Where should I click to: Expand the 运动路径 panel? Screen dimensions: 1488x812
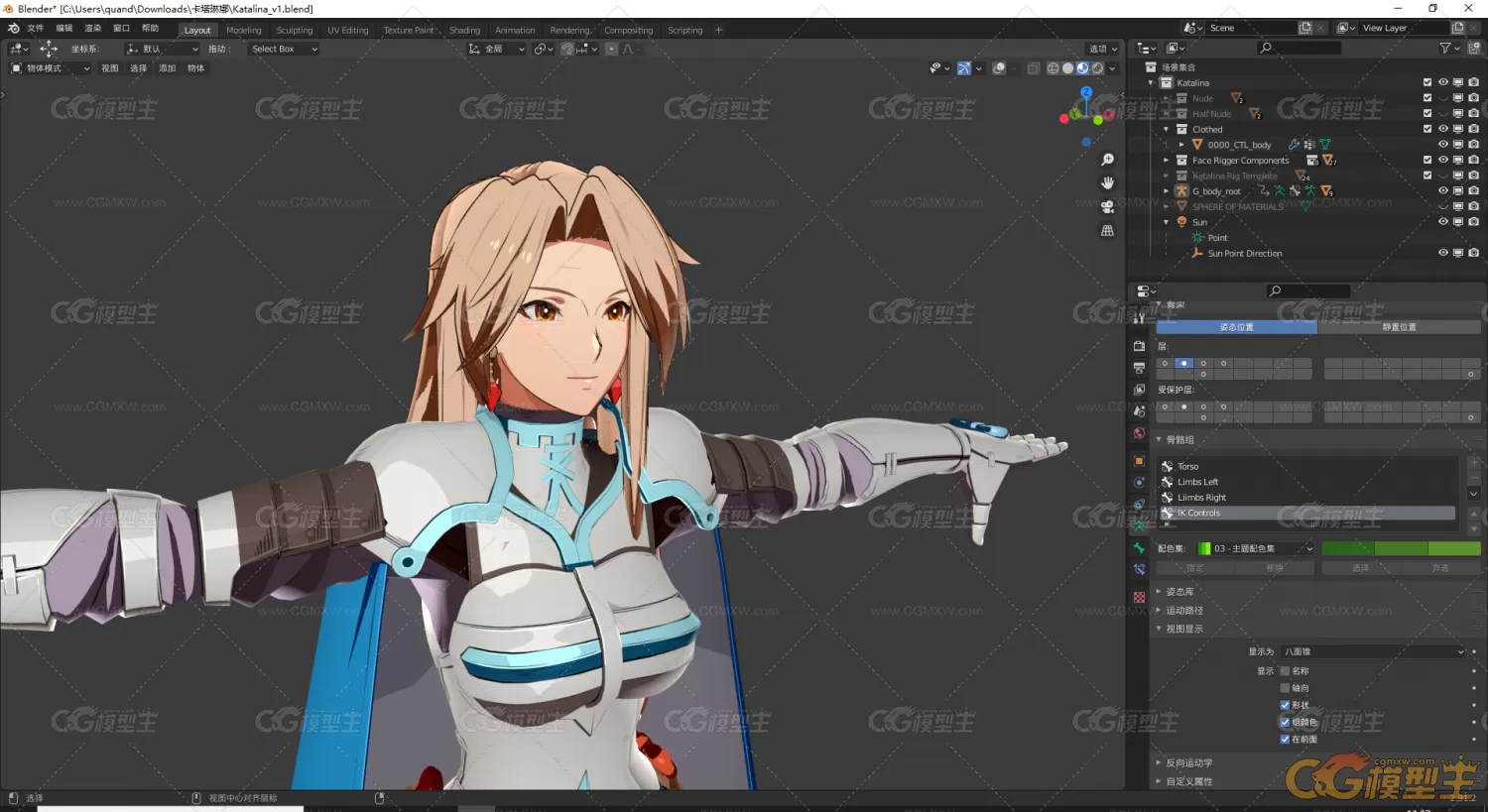1183,611
